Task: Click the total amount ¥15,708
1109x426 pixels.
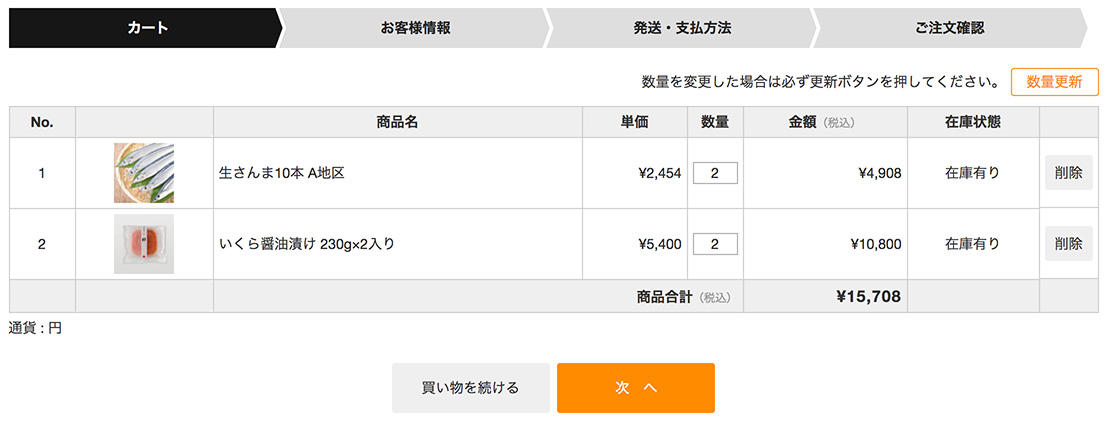Action: coord(868,297)
